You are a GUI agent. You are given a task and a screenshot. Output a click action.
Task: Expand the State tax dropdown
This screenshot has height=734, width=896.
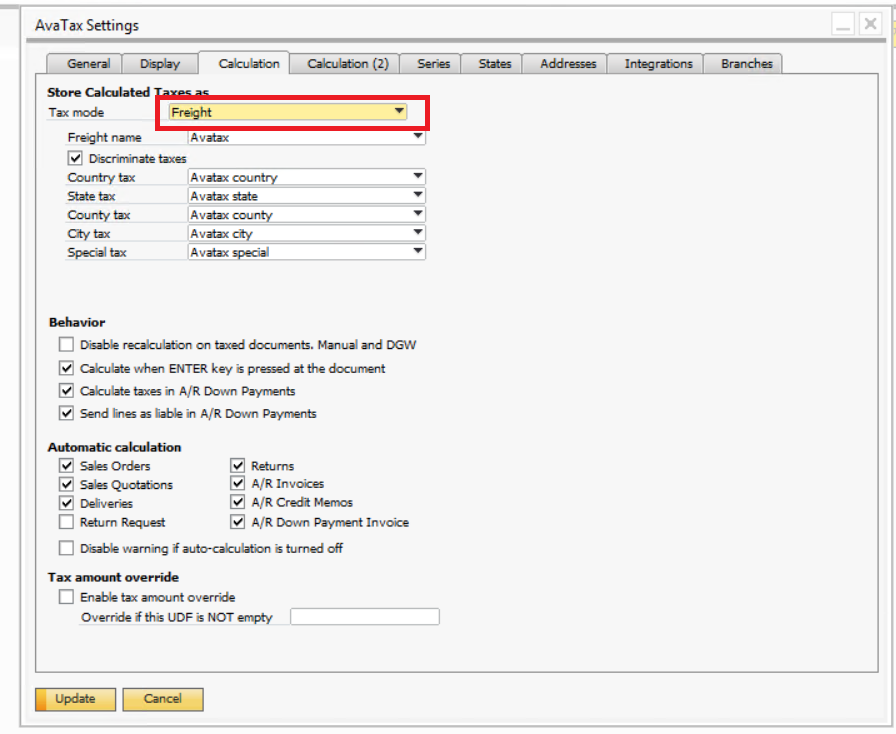(x=306, y=196)
